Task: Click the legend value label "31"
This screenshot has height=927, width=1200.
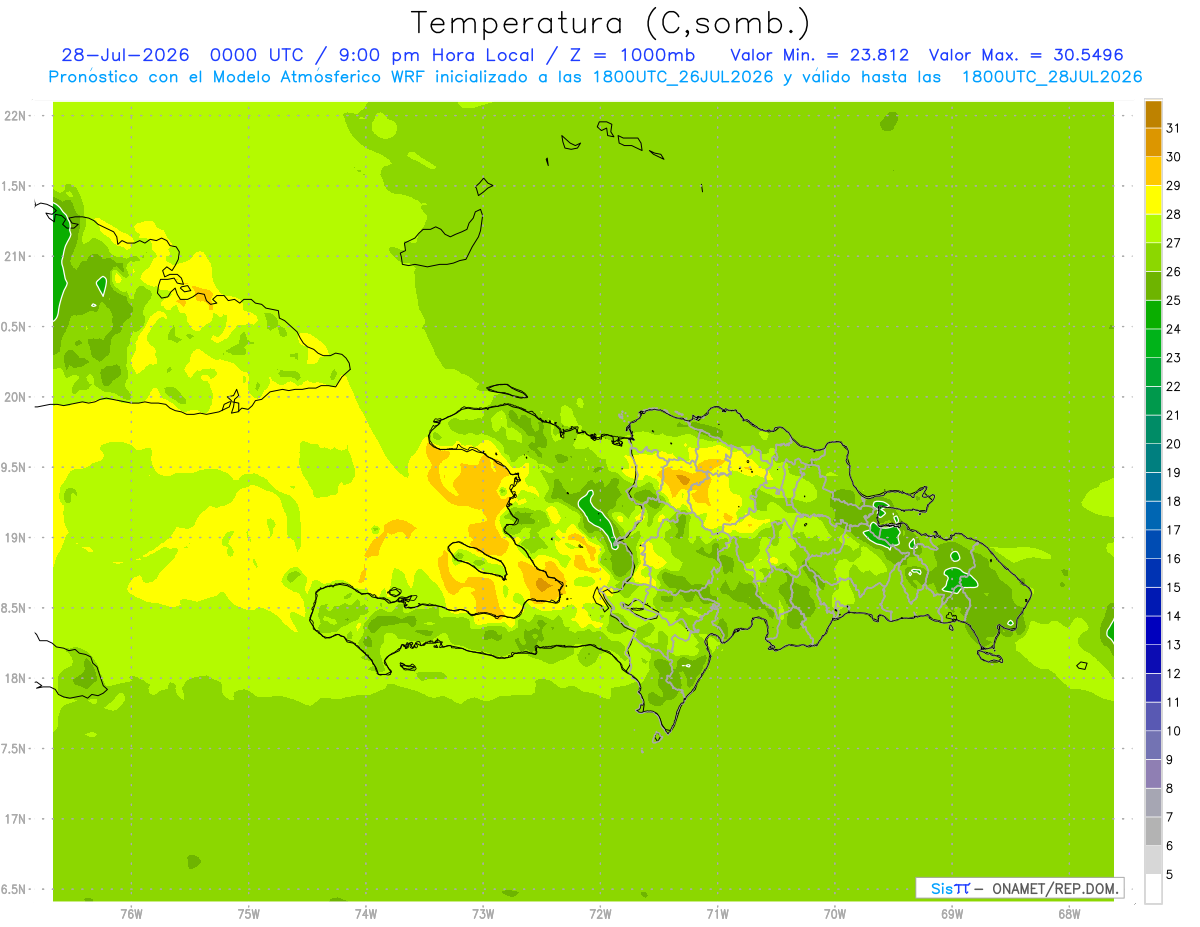Action: click(1173, 128)
